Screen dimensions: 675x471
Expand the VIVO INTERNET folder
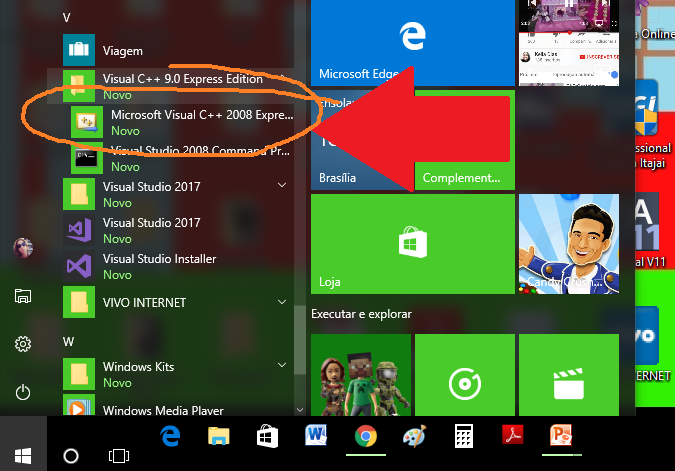point(283,302)
